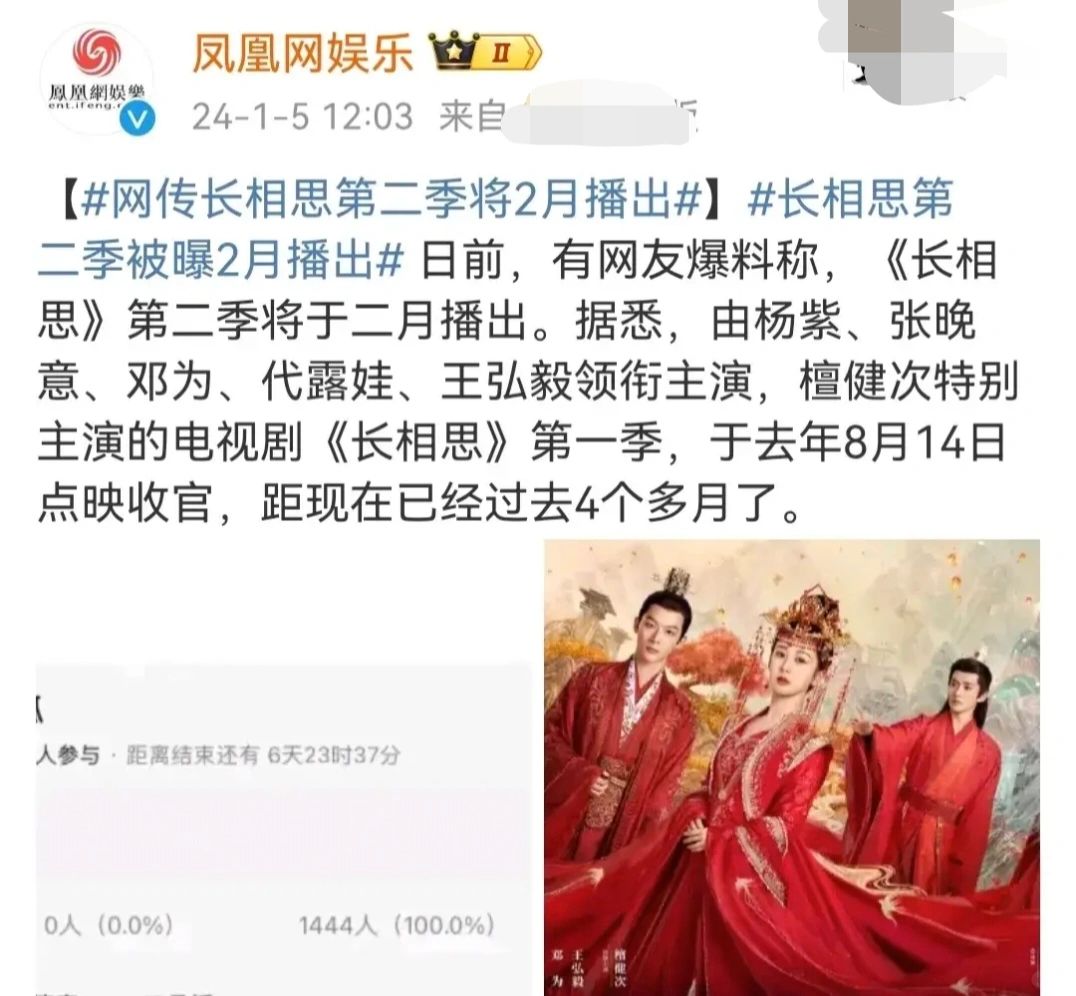Tap the post timestamp 24-1-5 12:03
Viewport: 1076px width, 996px height.
303,117
